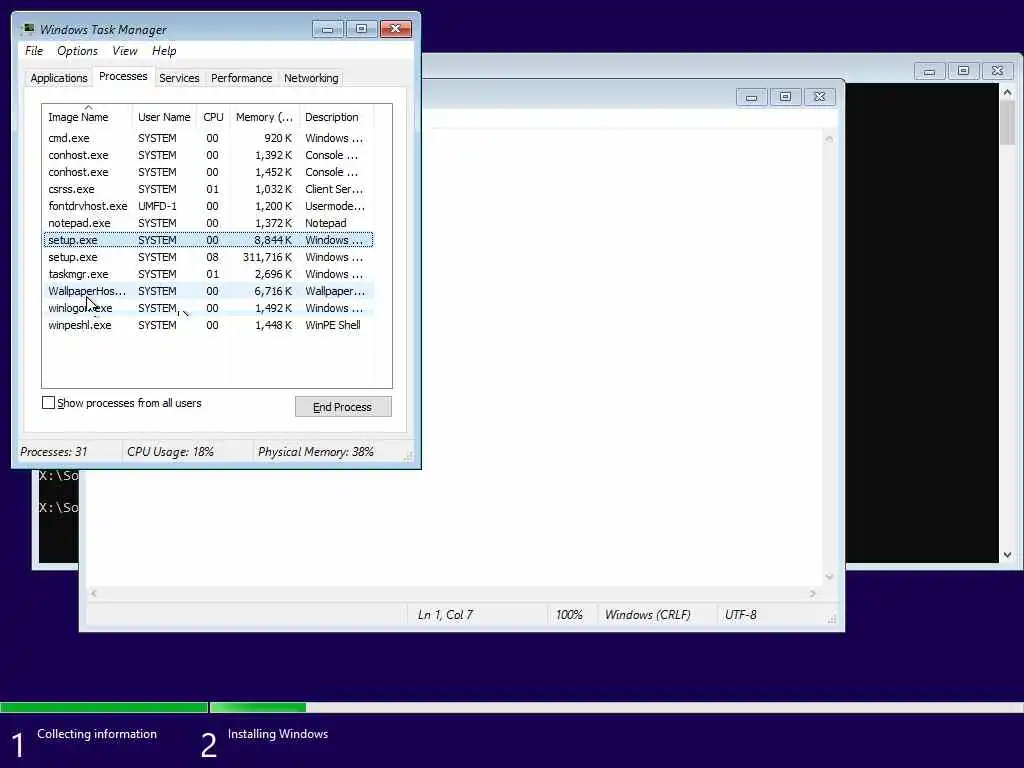Close the Task Manager window
The image size is (1024, 768).
(x=396, y=29)
